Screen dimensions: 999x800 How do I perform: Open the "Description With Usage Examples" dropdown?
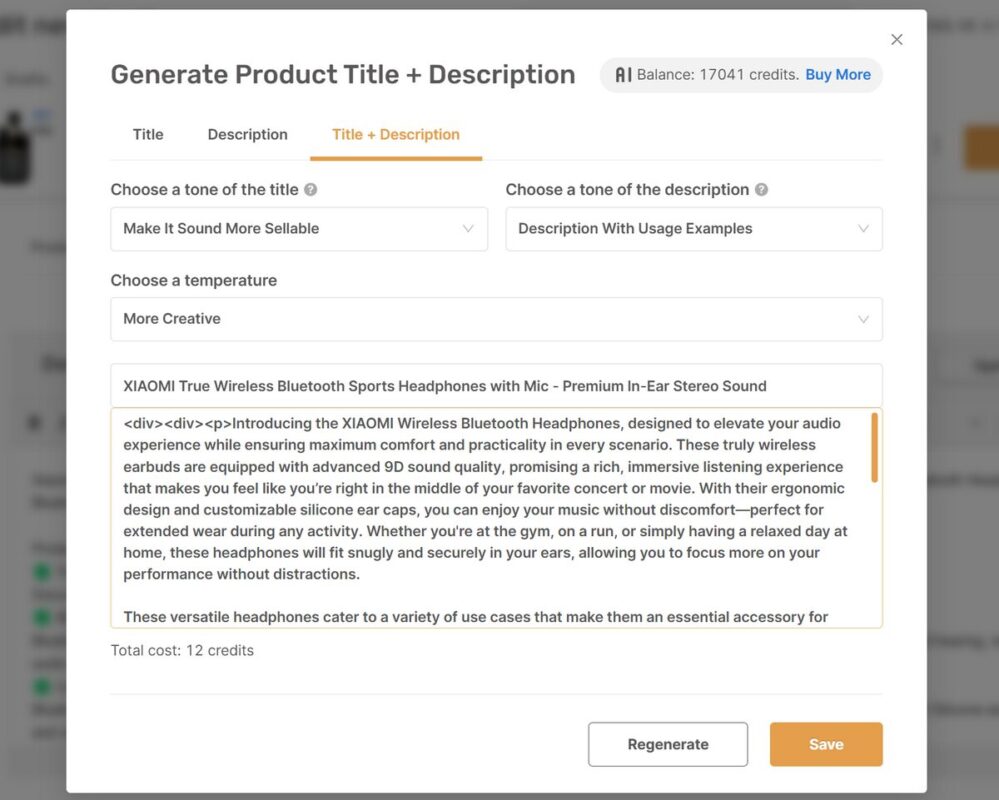(x=694, y=229)
